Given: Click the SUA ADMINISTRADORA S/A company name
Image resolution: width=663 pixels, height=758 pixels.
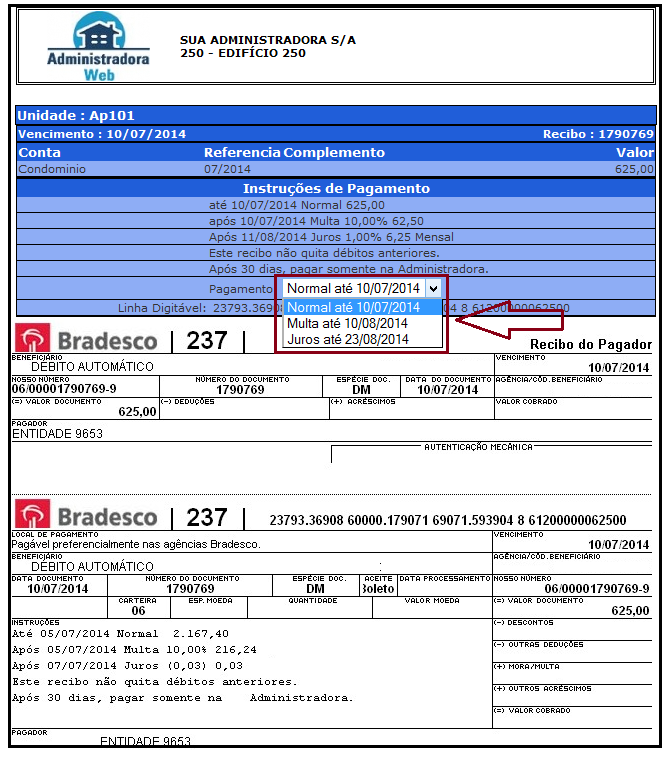Looking at the screenshot, I should click(267, 40).
